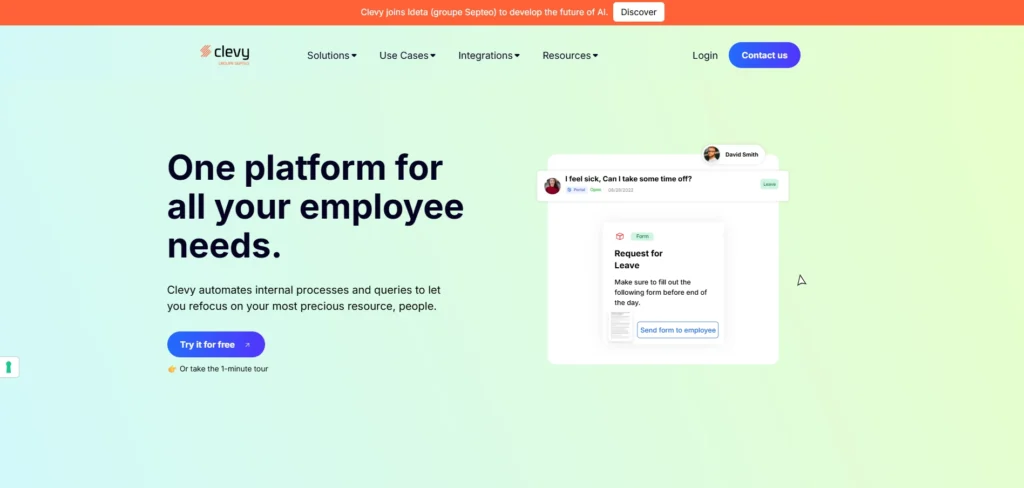1024x488 pixels.
Task: Click the green keyhole widget on left edge
Action: point(9,367)
